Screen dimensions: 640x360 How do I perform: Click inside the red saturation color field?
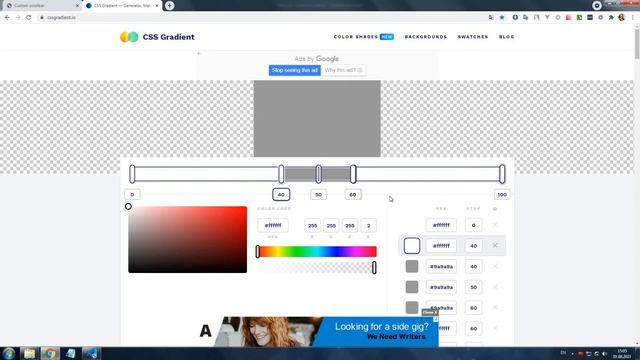pyautogui.click(x=188, y=240)
